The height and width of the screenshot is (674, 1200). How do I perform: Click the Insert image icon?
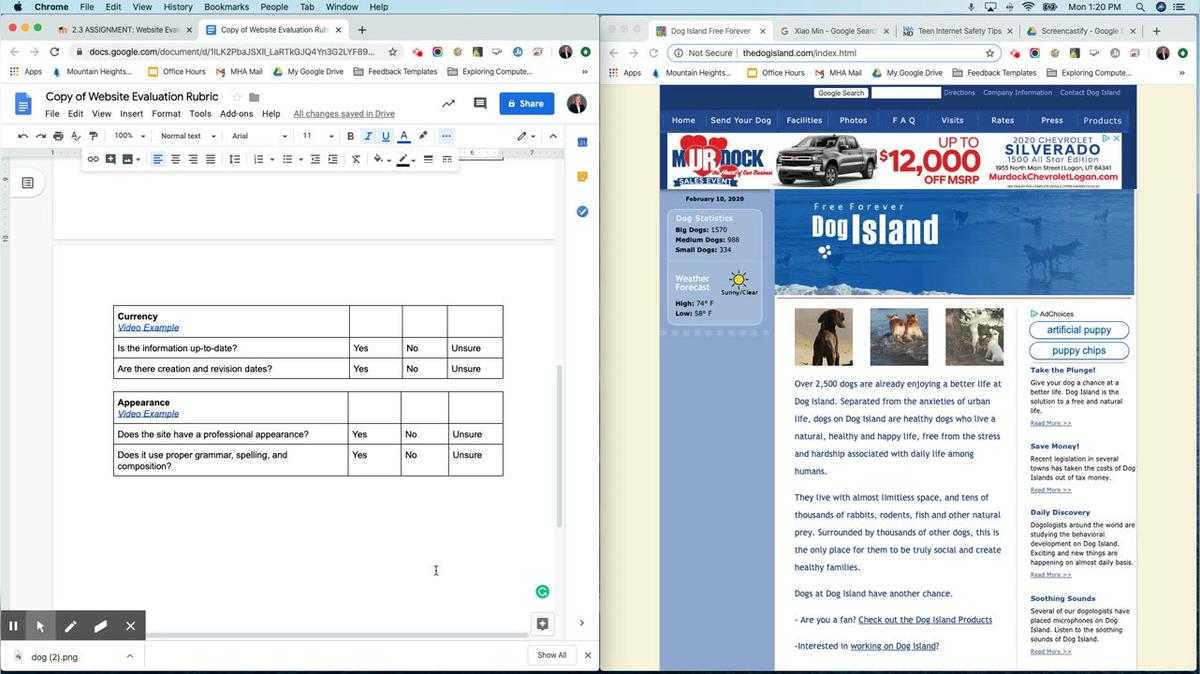(127, 159)
